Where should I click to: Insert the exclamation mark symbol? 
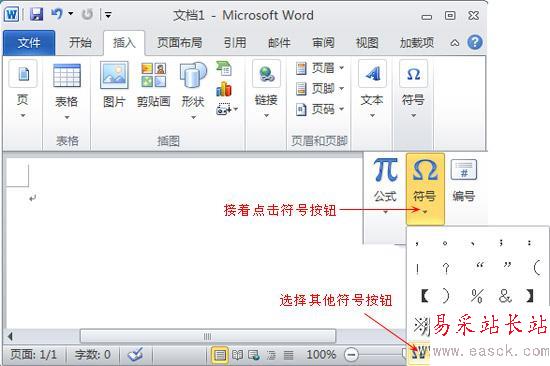tap(417, 268)
